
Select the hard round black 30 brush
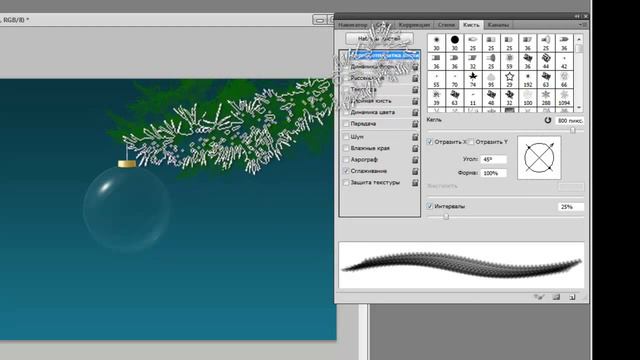tap(455, 42)
